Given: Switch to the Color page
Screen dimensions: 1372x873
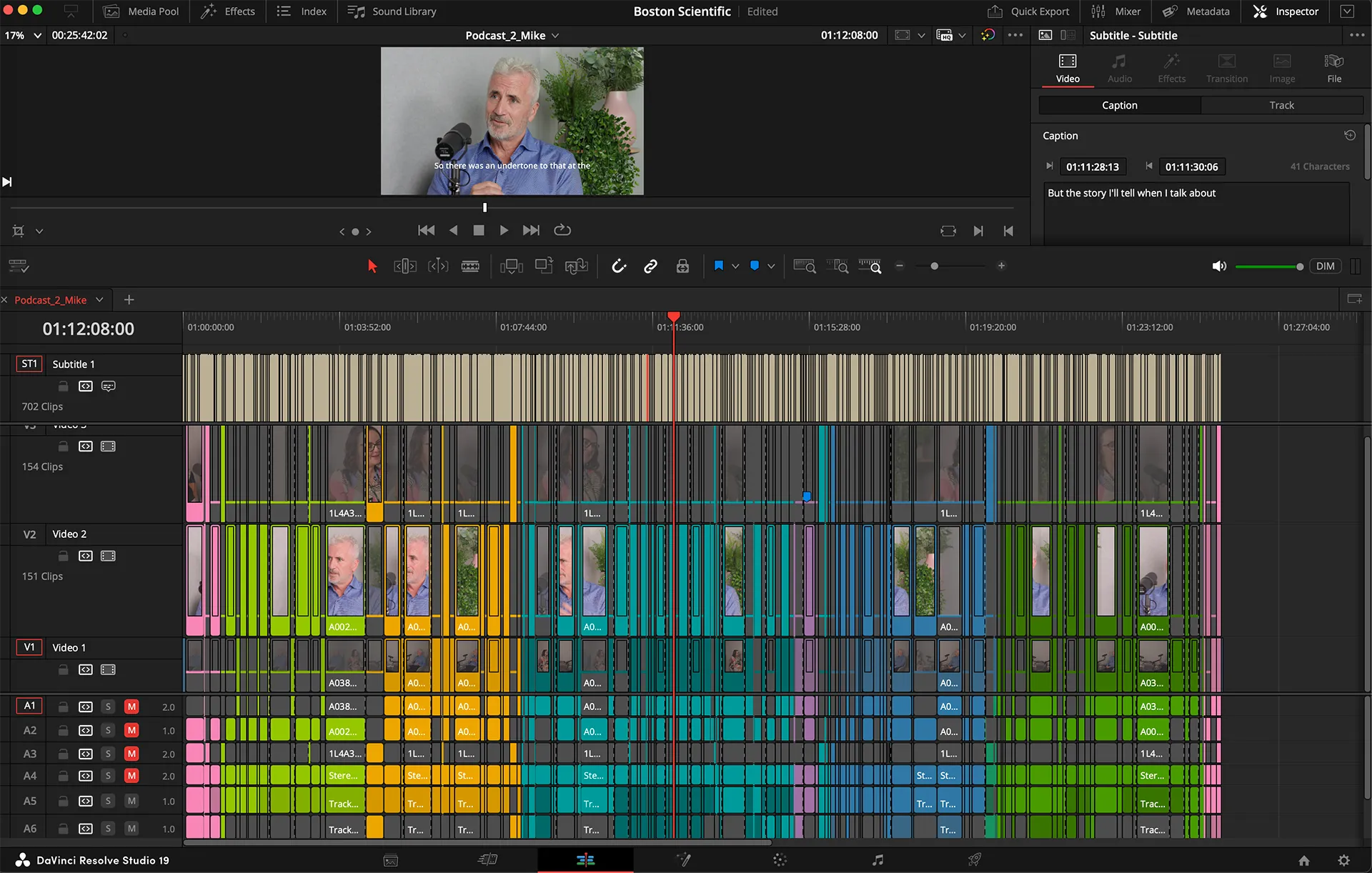Looking at the screenshot, I should click(780, 859).
